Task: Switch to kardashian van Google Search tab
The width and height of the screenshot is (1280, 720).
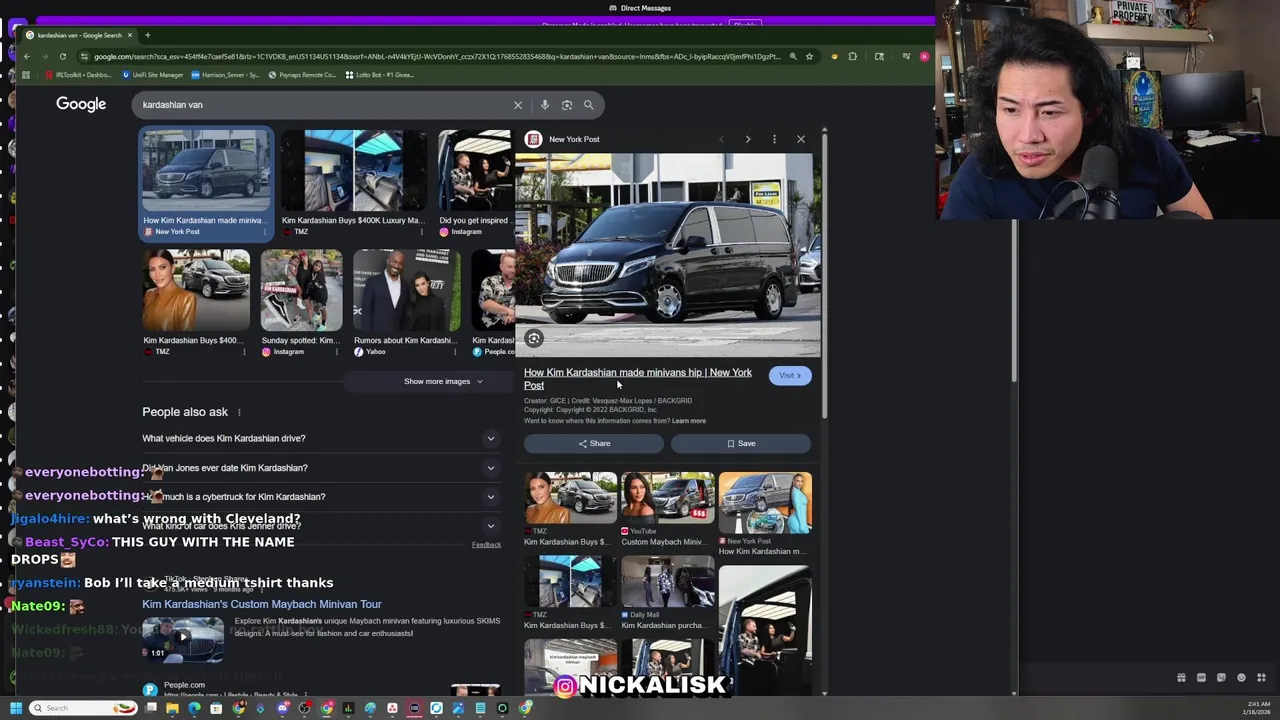Action: tap(80, 35)
